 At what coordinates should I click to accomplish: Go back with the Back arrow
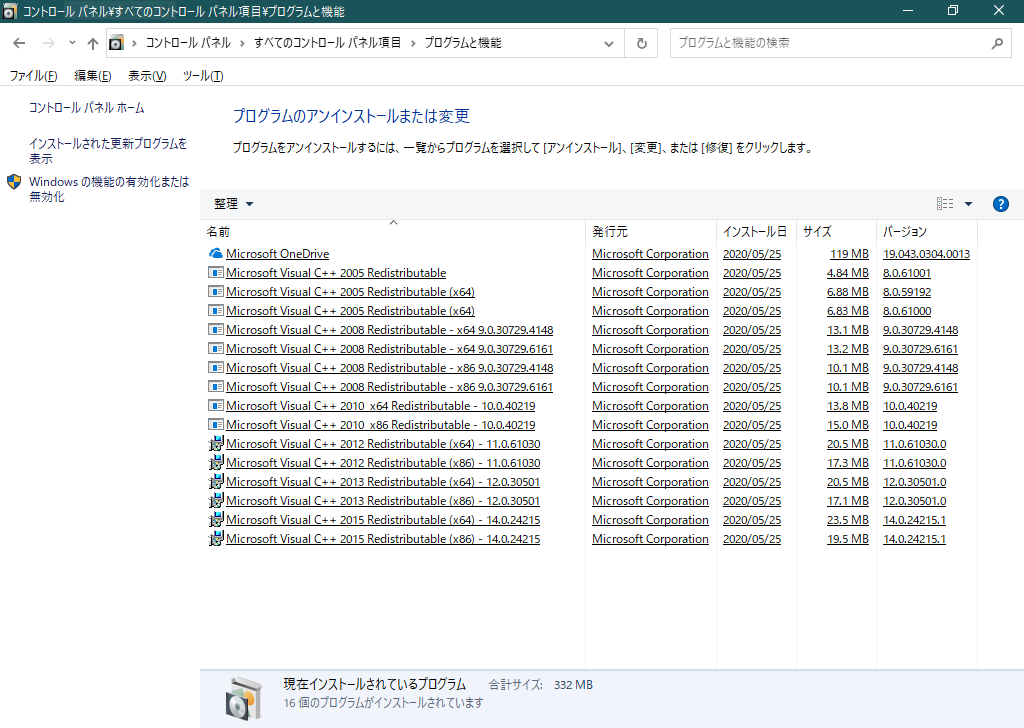[x=19, y=43]
